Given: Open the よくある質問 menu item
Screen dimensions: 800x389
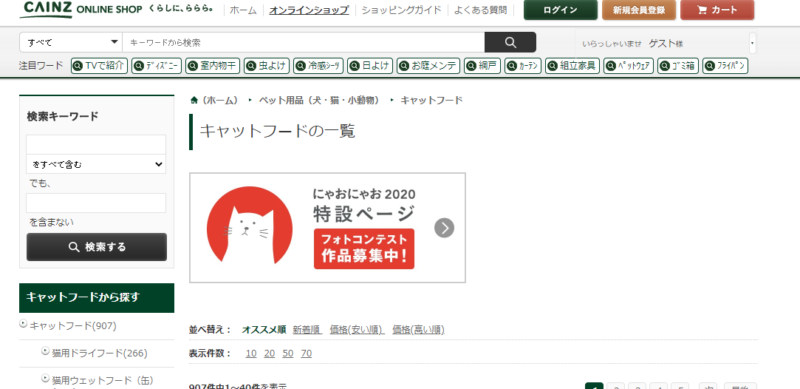Looking at the screenshot, I should (x=480, y=10).
